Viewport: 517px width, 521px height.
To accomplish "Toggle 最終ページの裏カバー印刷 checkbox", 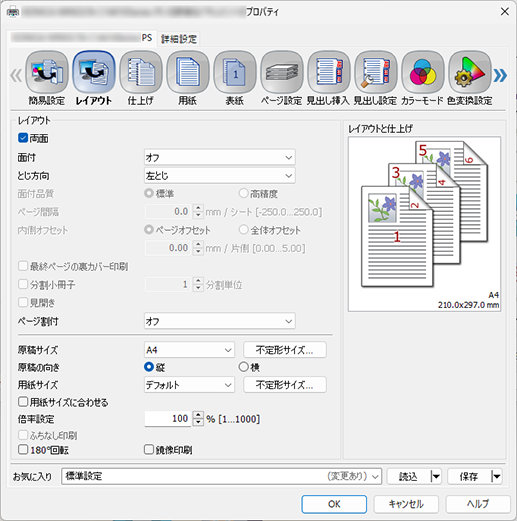I will 23,266.
